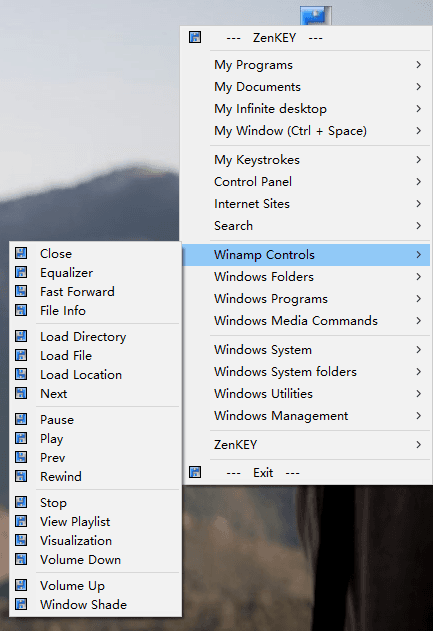Screen dimensions: 433x631
Task: Click the ZenKEY desktop launcher icon
Action: tap(315, 15)
